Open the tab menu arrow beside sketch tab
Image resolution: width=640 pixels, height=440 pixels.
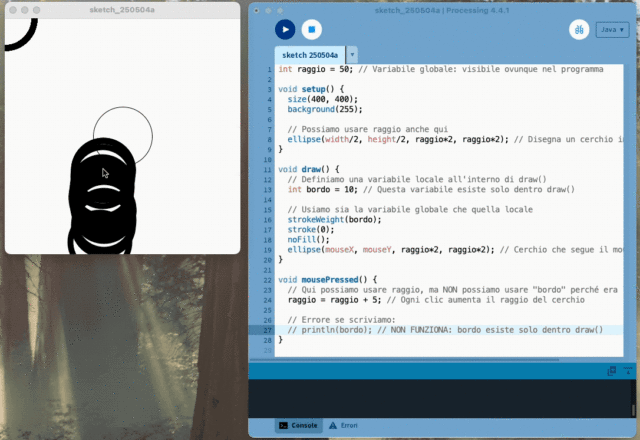coord(353,55)
